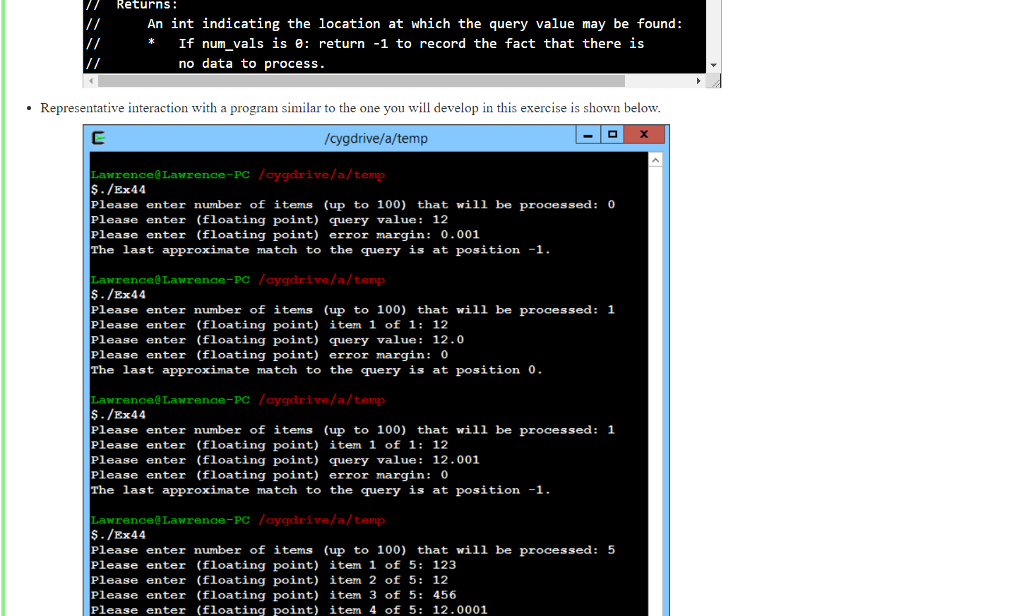
Task: Click the line 'items (up to 100) that will be processed: 0'
Action: [x=353, y=204]
